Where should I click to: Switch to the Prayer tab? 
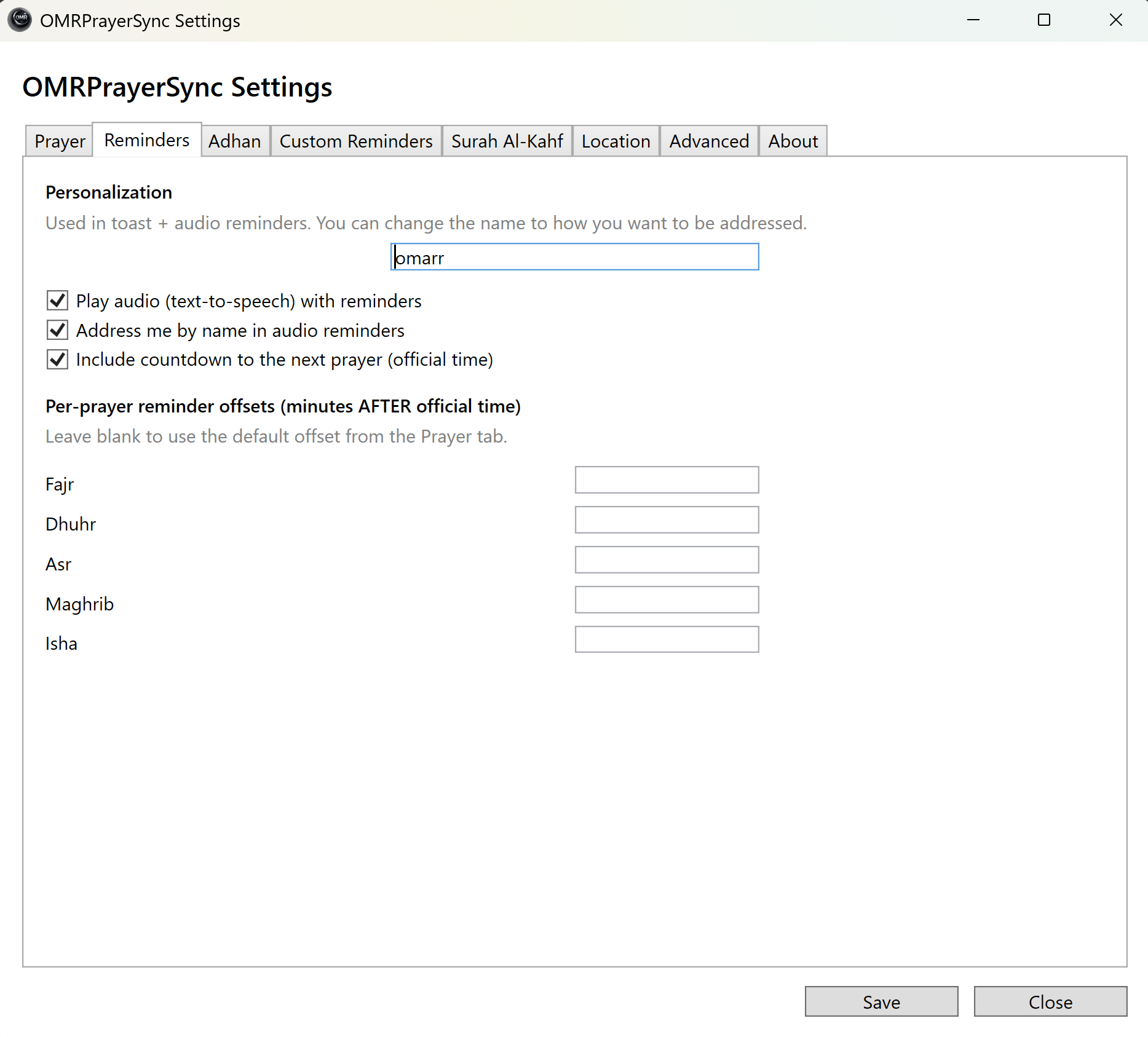click(60, 141)
